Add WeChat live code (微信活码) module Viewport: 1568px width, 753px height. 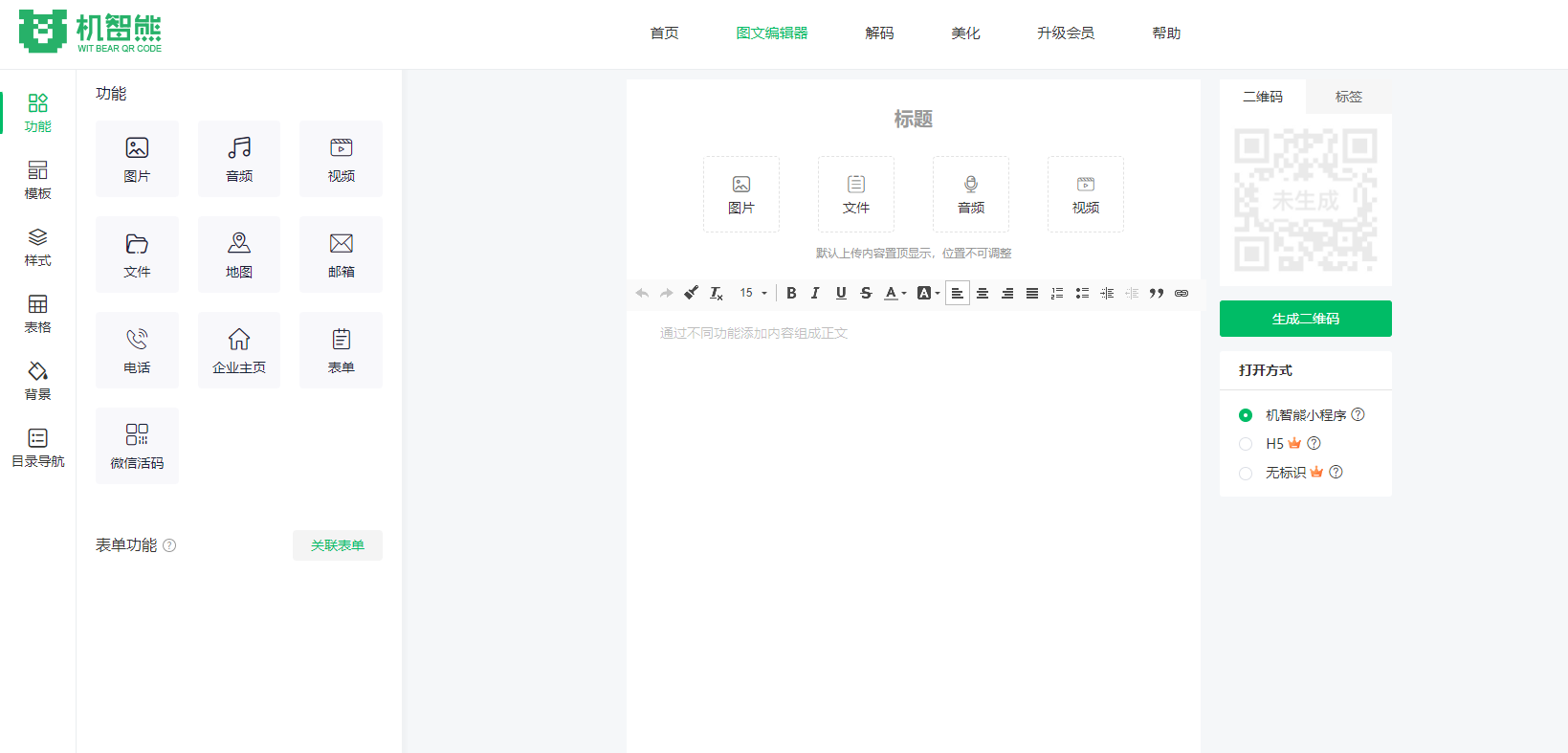point(137,446)
